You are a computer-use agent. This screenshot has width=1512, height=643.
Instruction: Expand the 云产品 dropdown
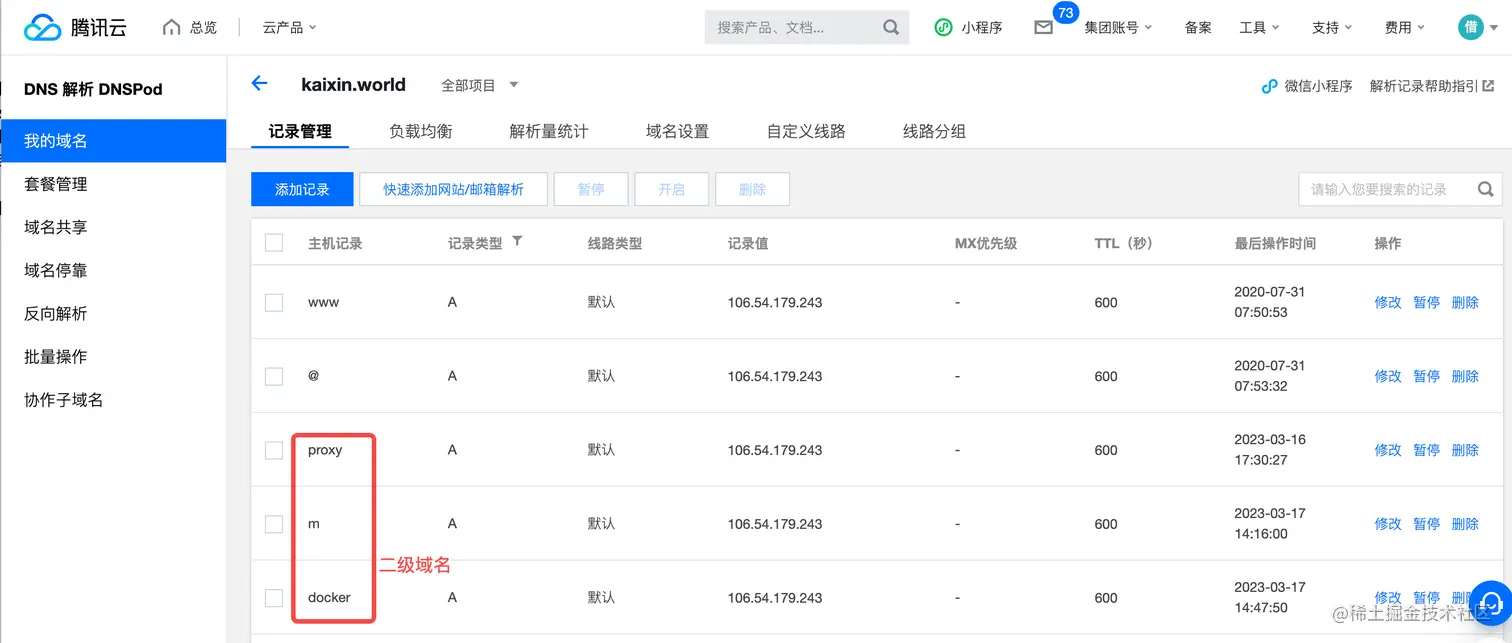[x=289, y=28]
